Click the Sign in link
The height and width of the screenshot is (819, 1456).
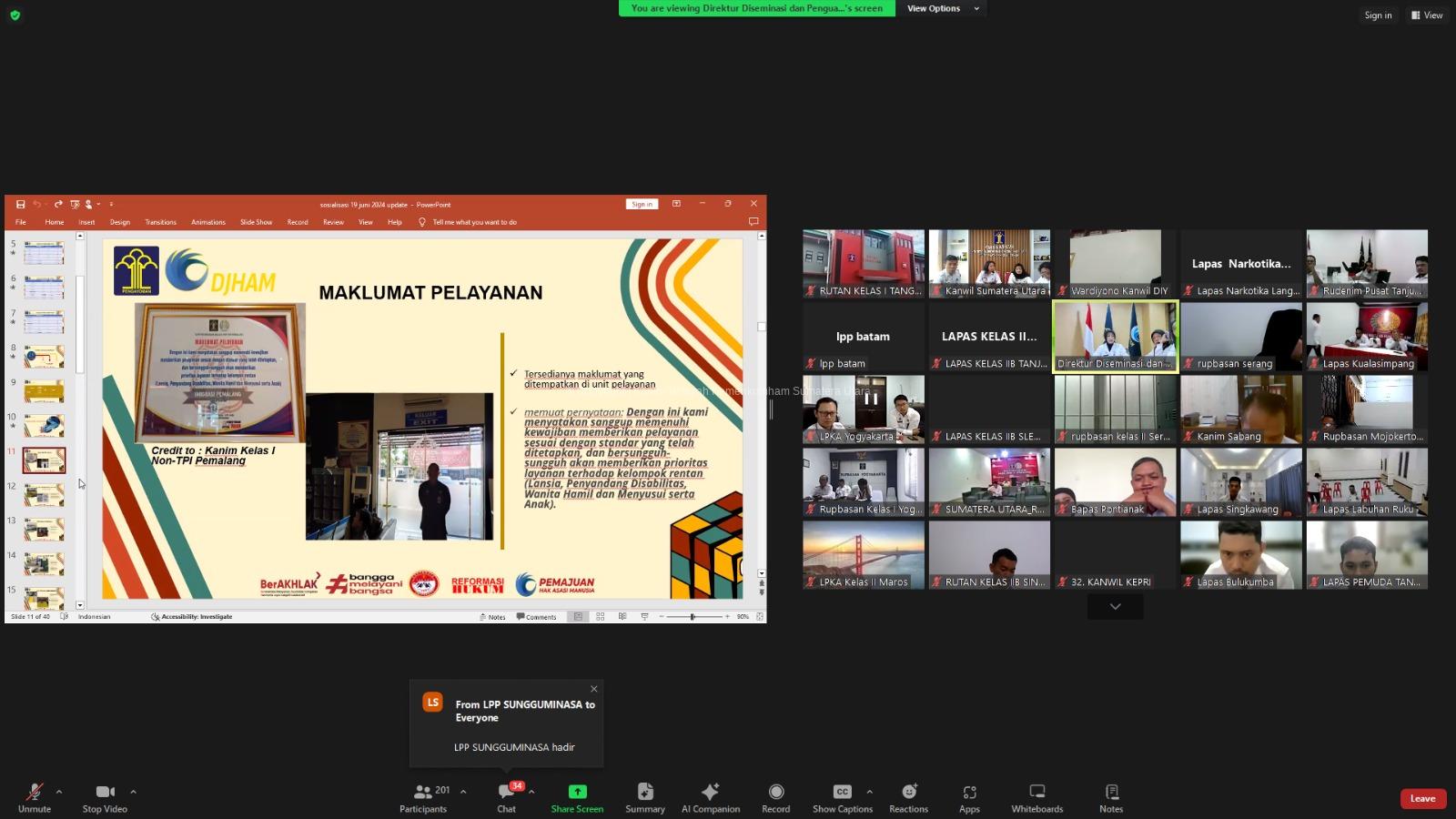(x=1378, y=15)
